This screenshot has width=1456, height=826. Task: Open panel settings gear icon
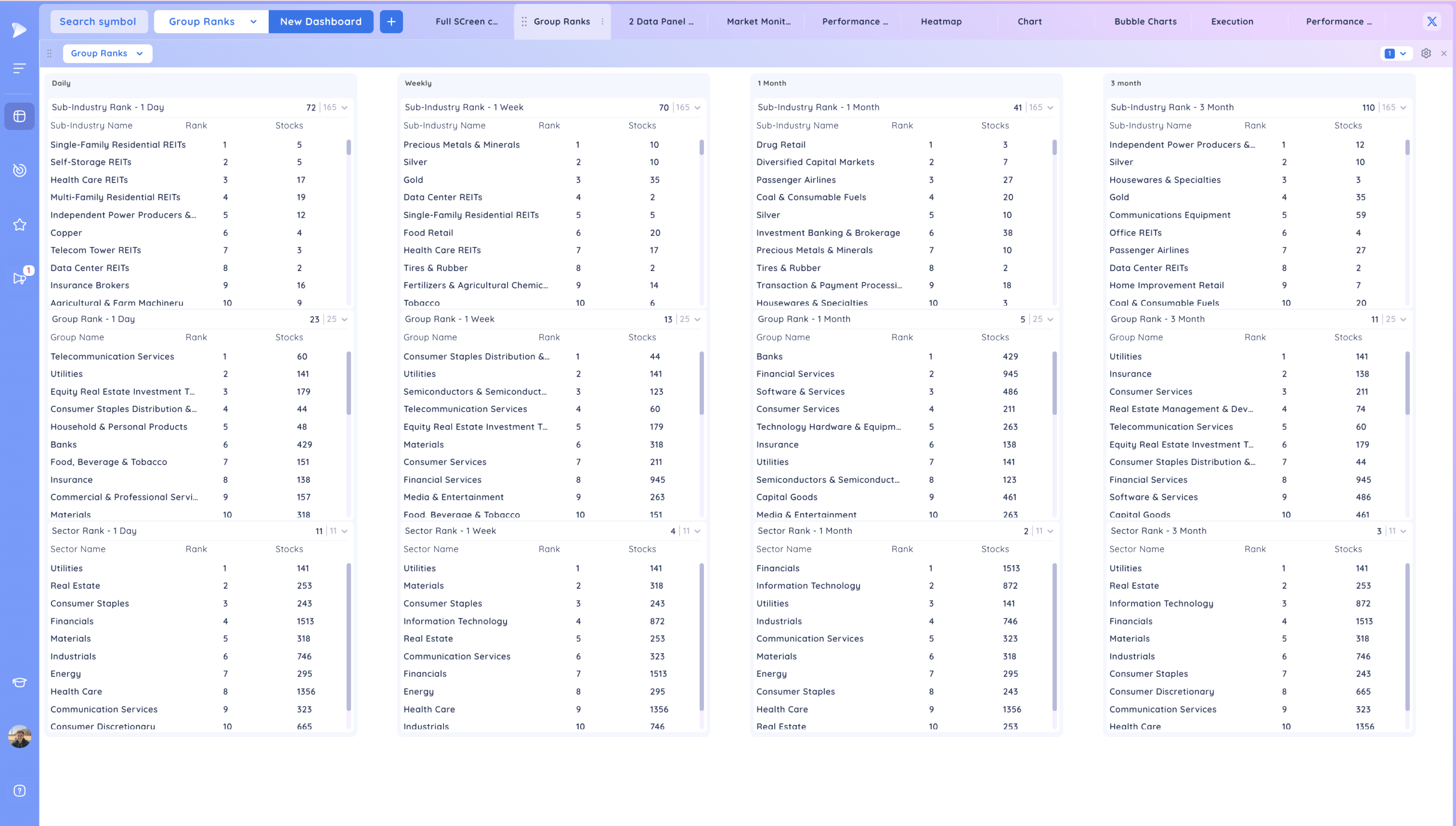(x=1426, y=53)
